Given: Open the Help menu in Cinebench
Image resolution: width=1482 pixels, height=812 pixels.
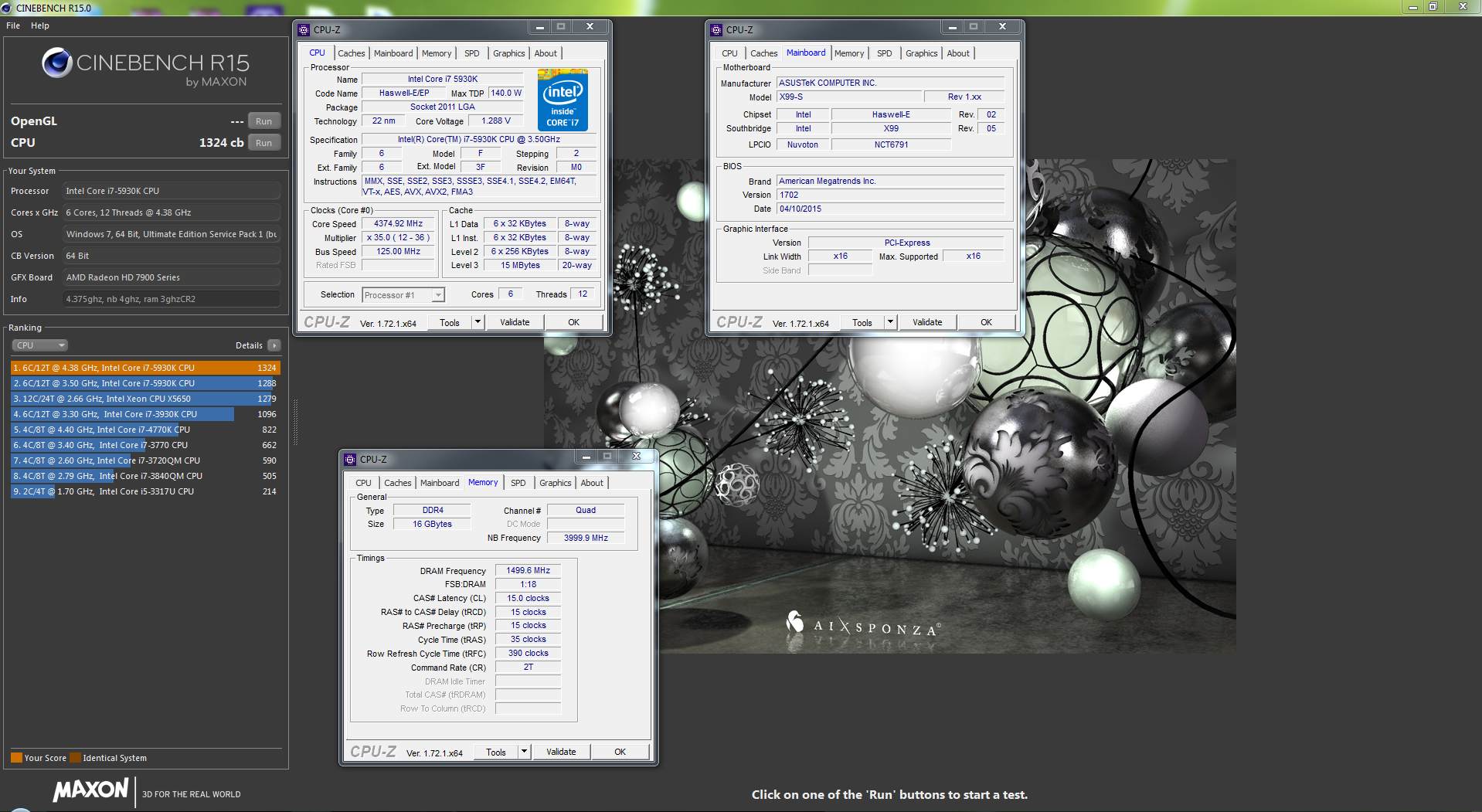Looking at the screenshot, I should pos(40,25).
